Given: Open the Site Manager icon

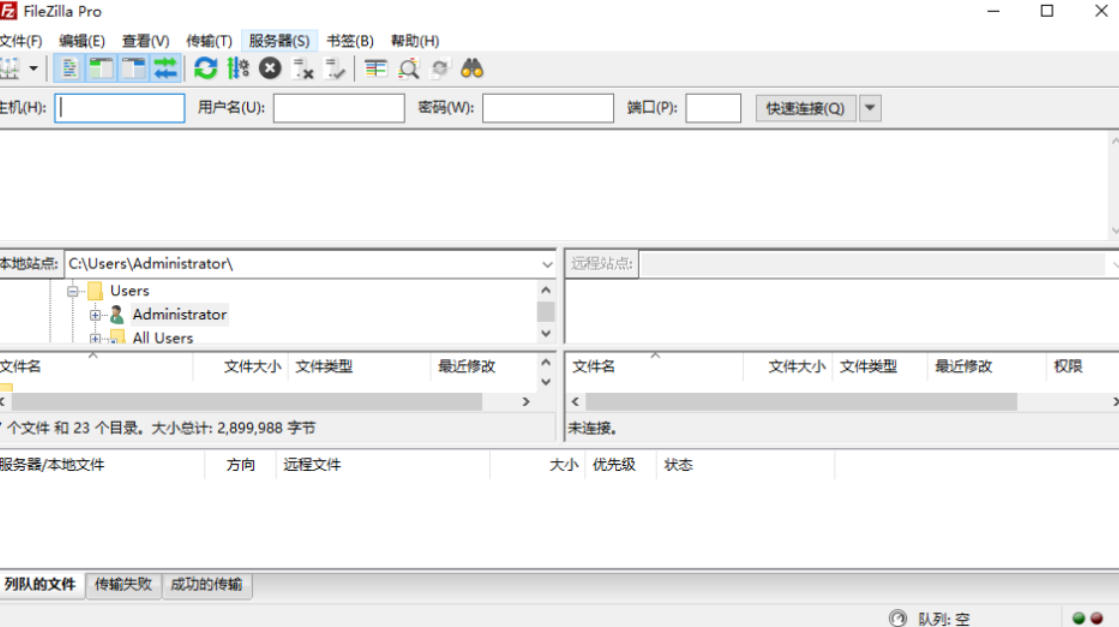Looking at the screenshot, I should (x=9, y=68).
